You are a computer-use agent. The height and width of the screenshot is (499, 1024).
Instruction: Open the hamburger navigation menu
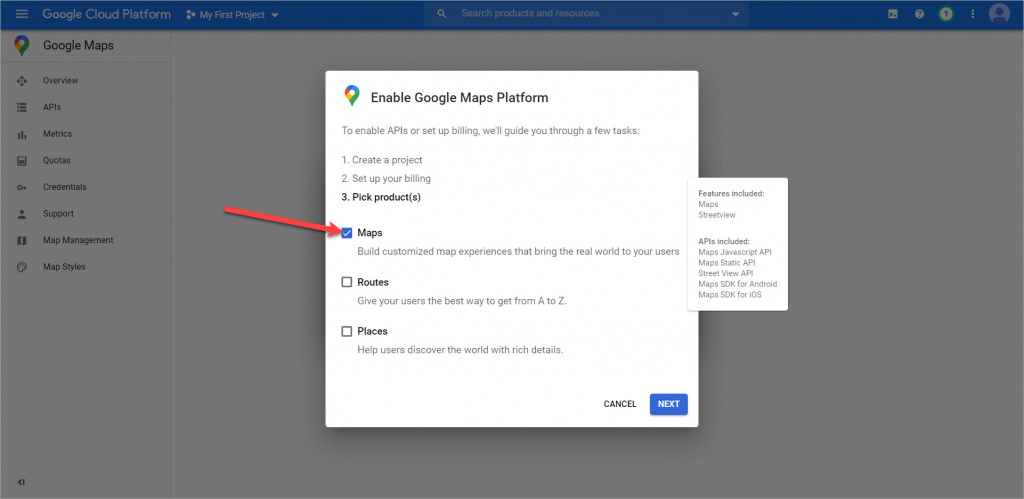(x=22, y=14)
